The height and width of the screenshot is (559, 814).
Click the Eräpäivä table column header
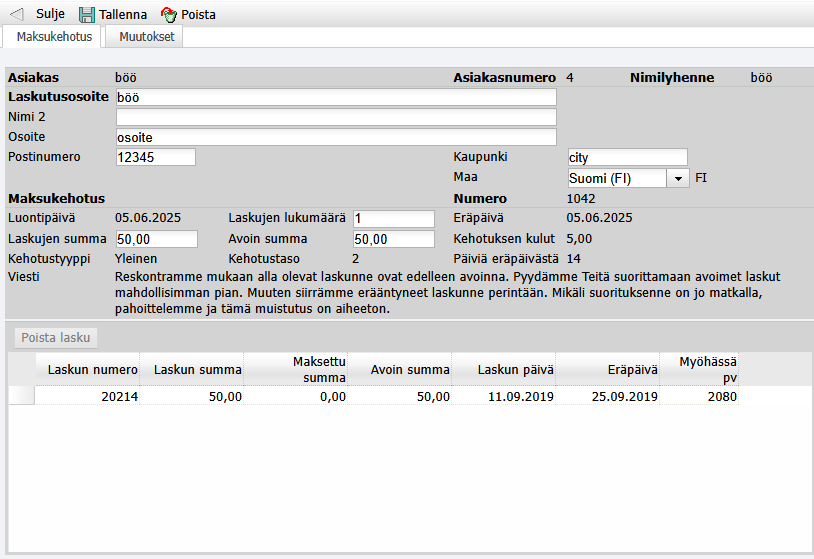click(x=608, y=370)
